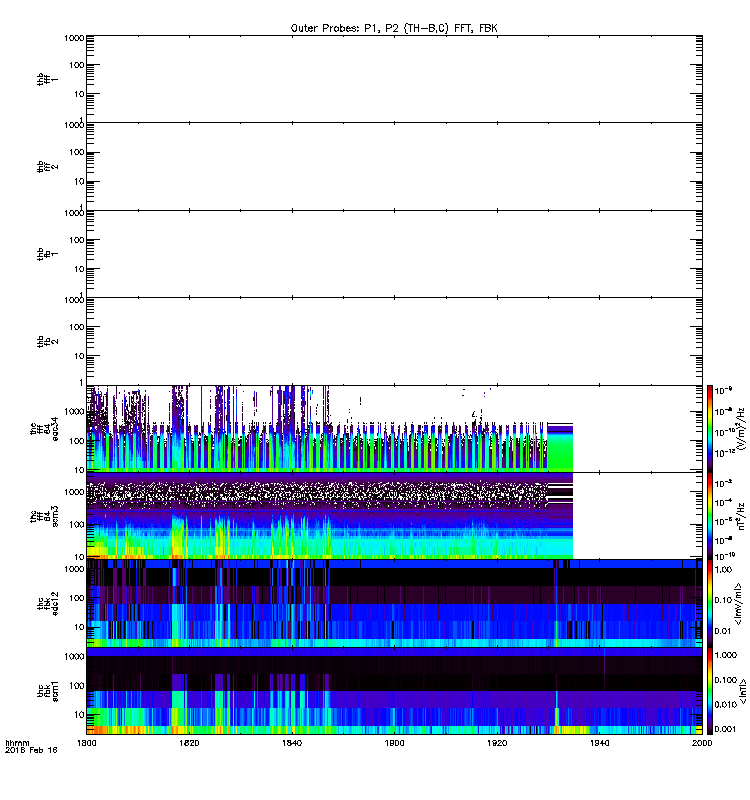
Task: Click the scm1 <|nT|> color bar
Action: pyautogui.click(x=710, y=691)
